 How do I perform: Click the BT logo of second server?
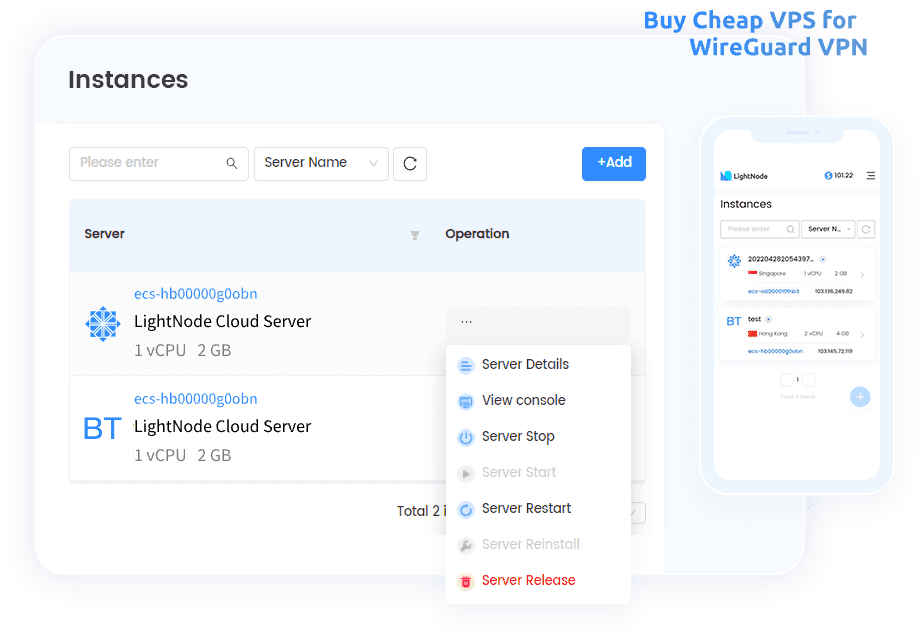(103, 428)
